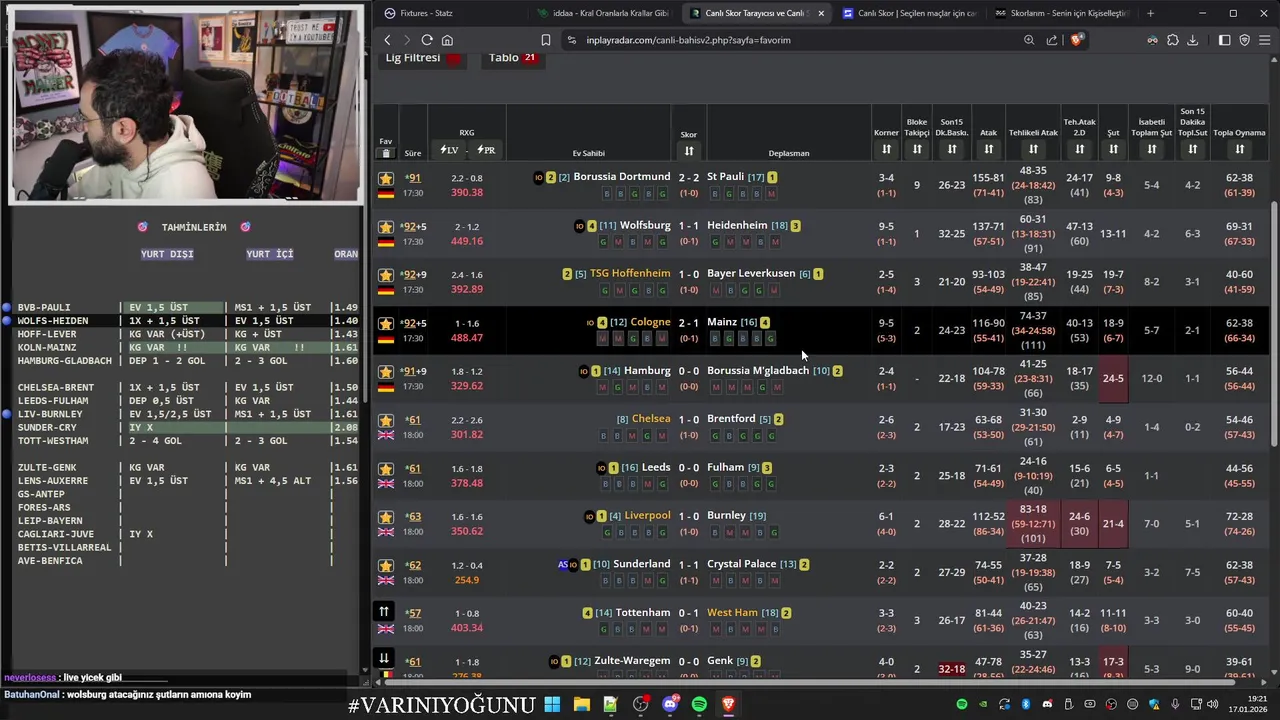Share this page via share icon

[1052, 40]
